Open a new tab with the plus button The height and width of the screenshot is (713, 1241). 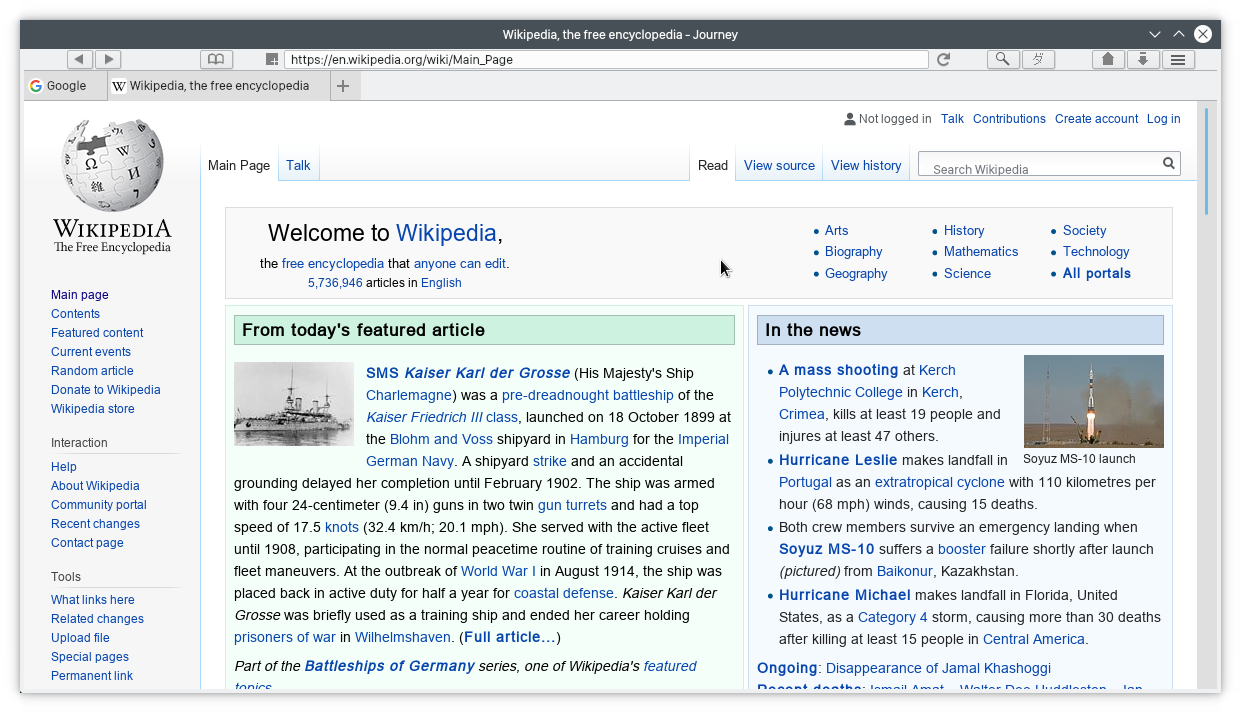tap(344, 85)
